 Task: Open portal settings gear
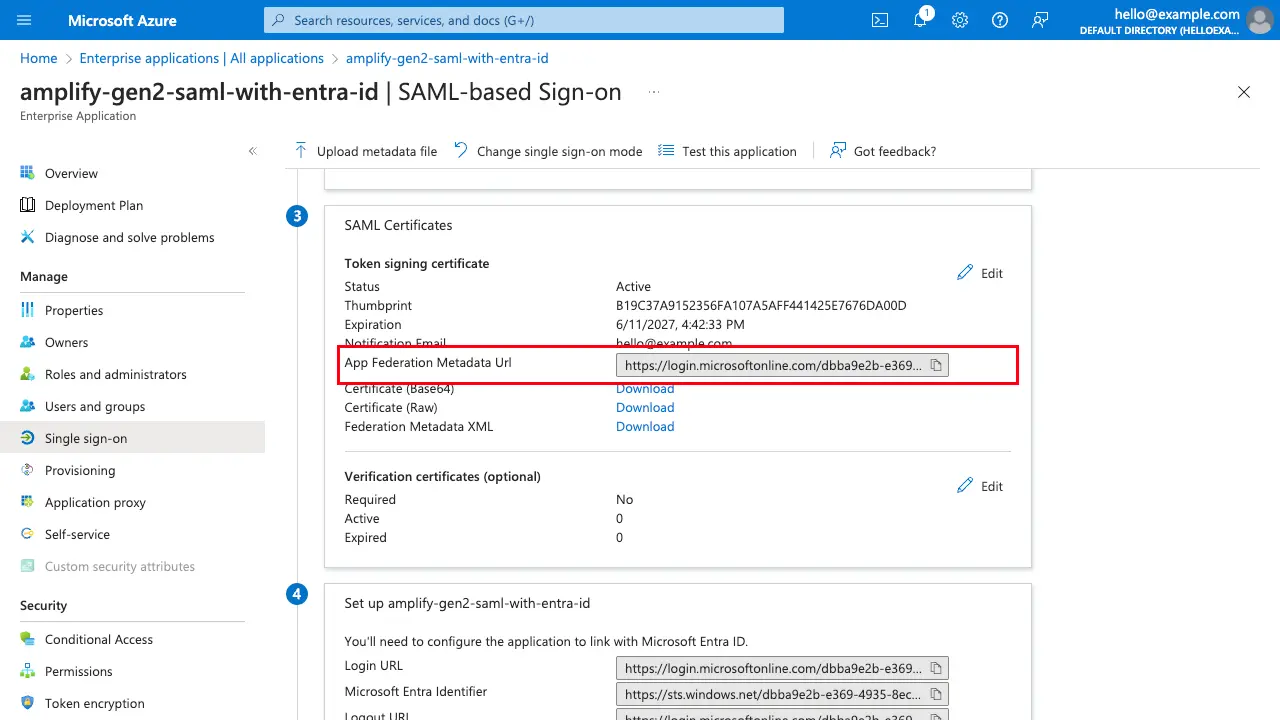click(x=960, y=20)
